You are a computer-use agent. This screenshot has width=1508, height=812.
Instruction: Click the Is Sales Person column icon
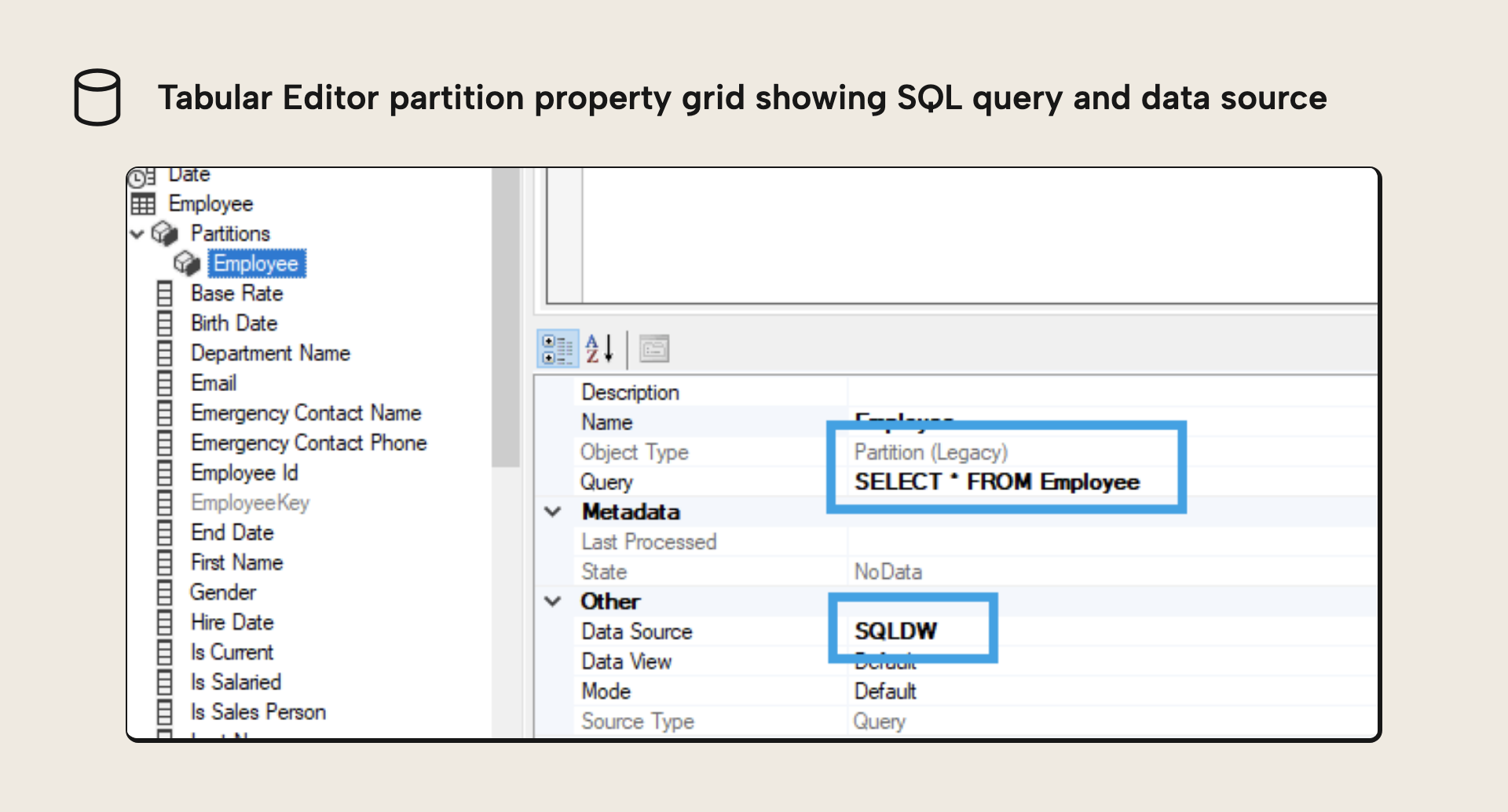click(x=165, y=712)
